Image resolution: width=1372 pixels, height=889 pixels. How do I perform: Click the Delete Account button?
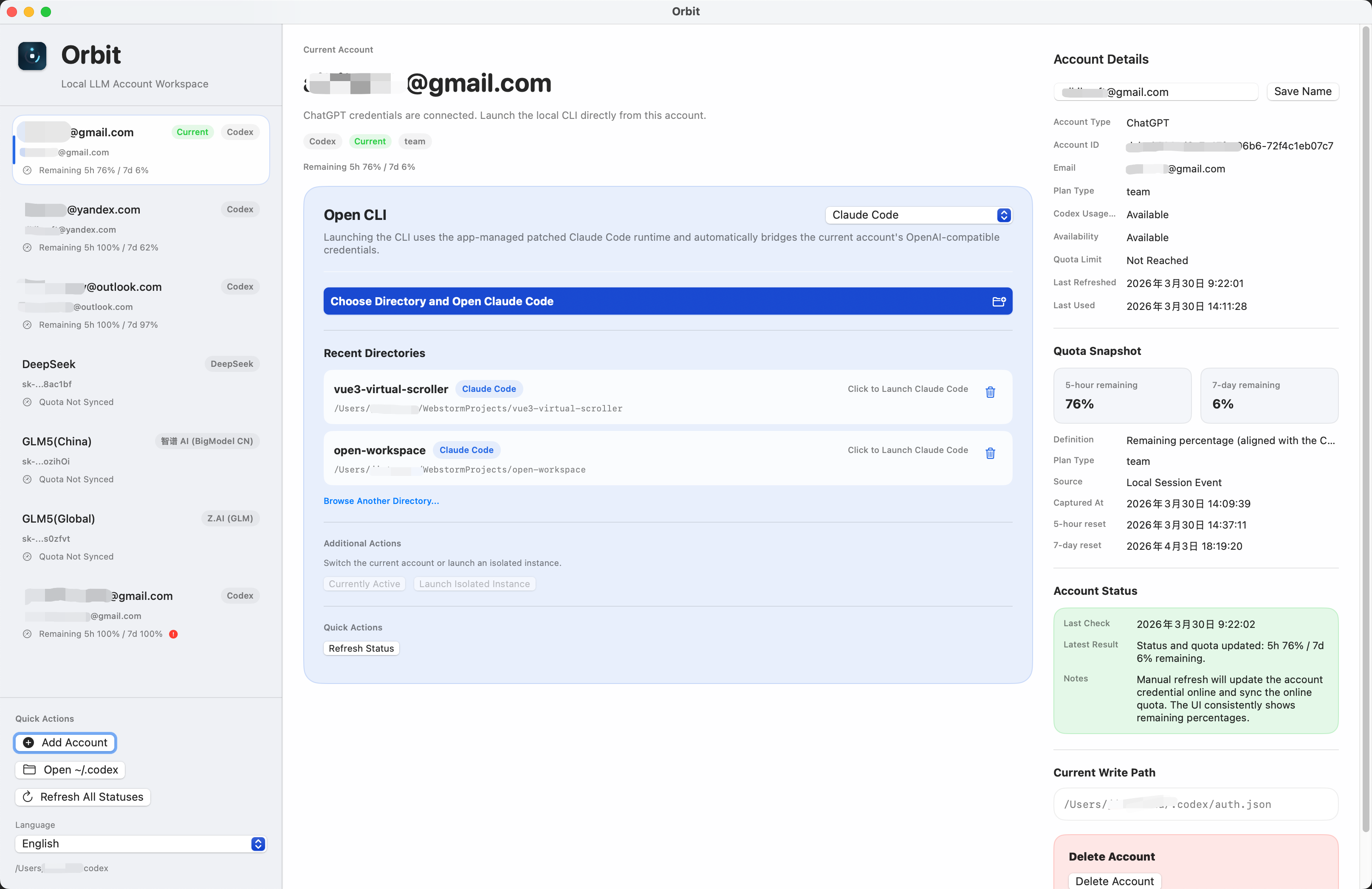point(1114,881)
